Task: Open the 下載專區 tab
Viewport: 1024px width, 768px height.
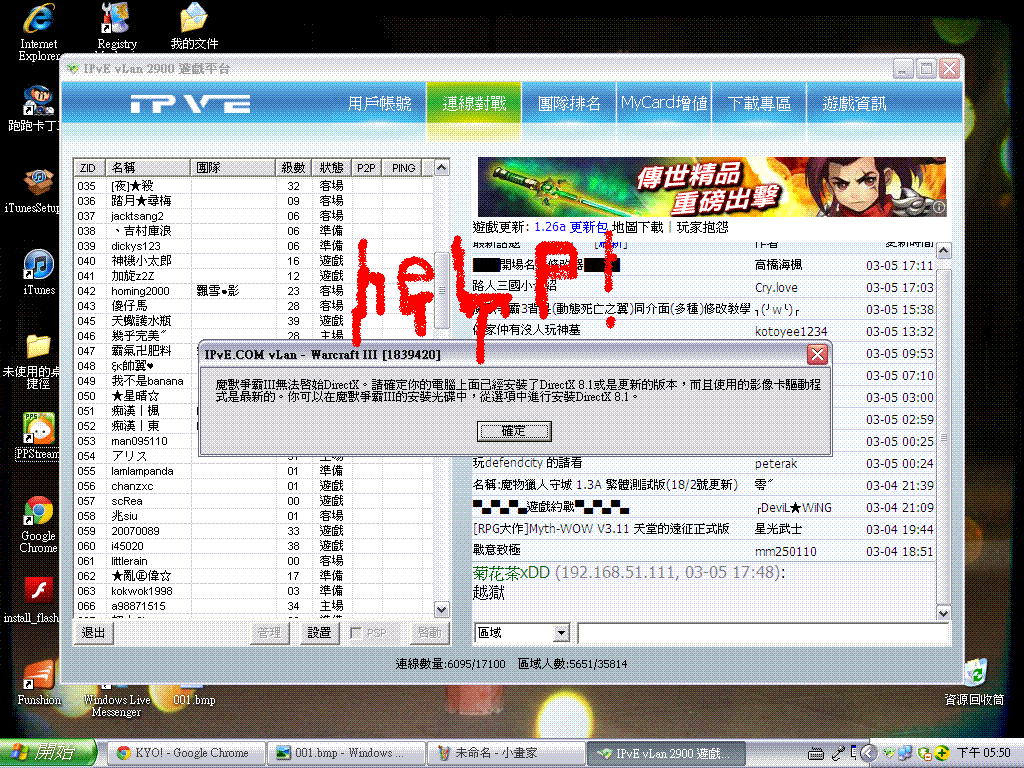Action: point(759,104)
